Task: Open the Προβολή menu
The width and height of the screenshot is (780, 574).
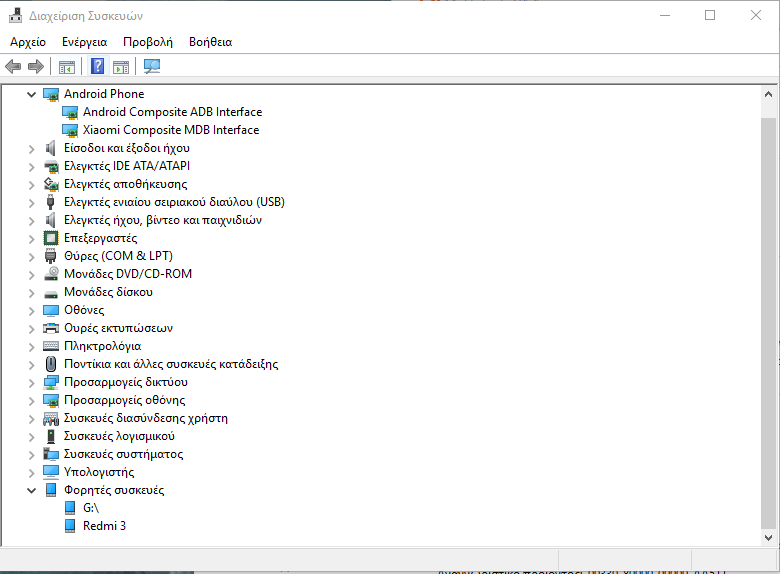Action: (x=148, y=42)
